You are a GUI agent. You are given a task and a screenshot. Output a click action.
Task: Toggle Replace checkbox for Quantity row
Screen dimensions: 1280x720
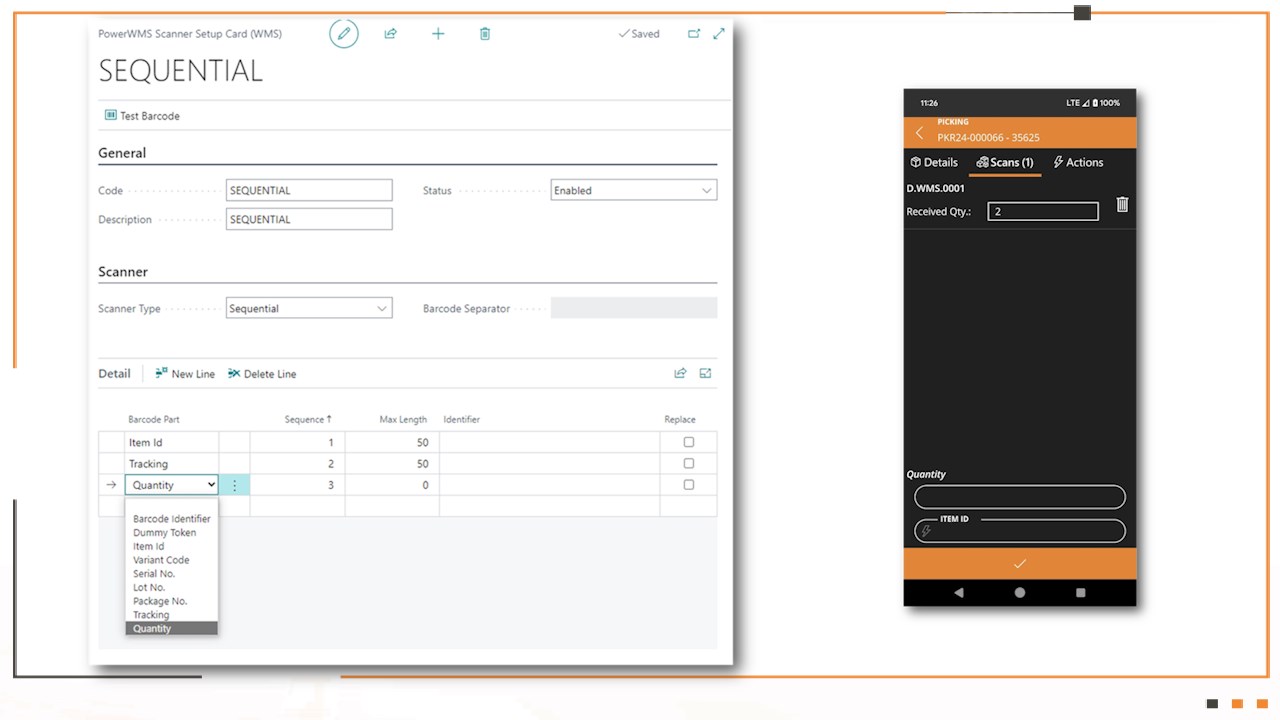coord(689,485)
